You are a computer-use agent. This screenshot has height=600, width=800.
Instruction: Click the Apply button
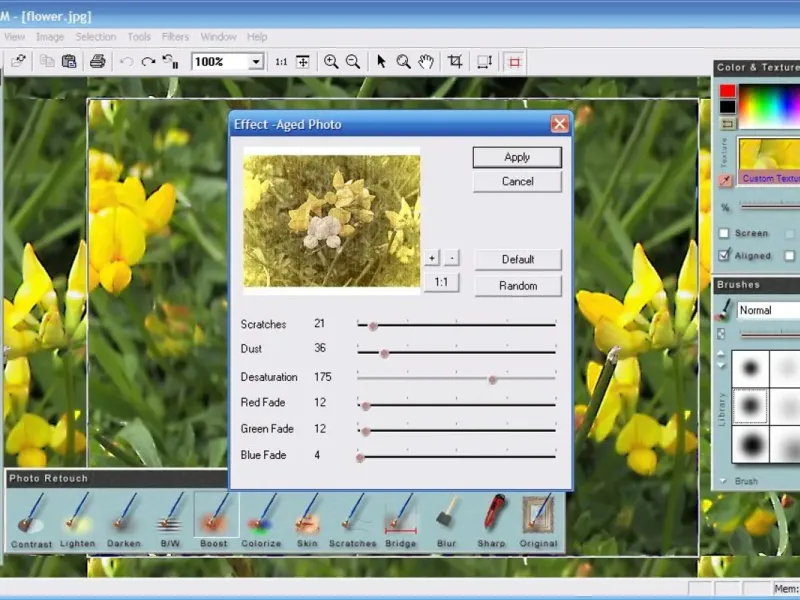517,157
